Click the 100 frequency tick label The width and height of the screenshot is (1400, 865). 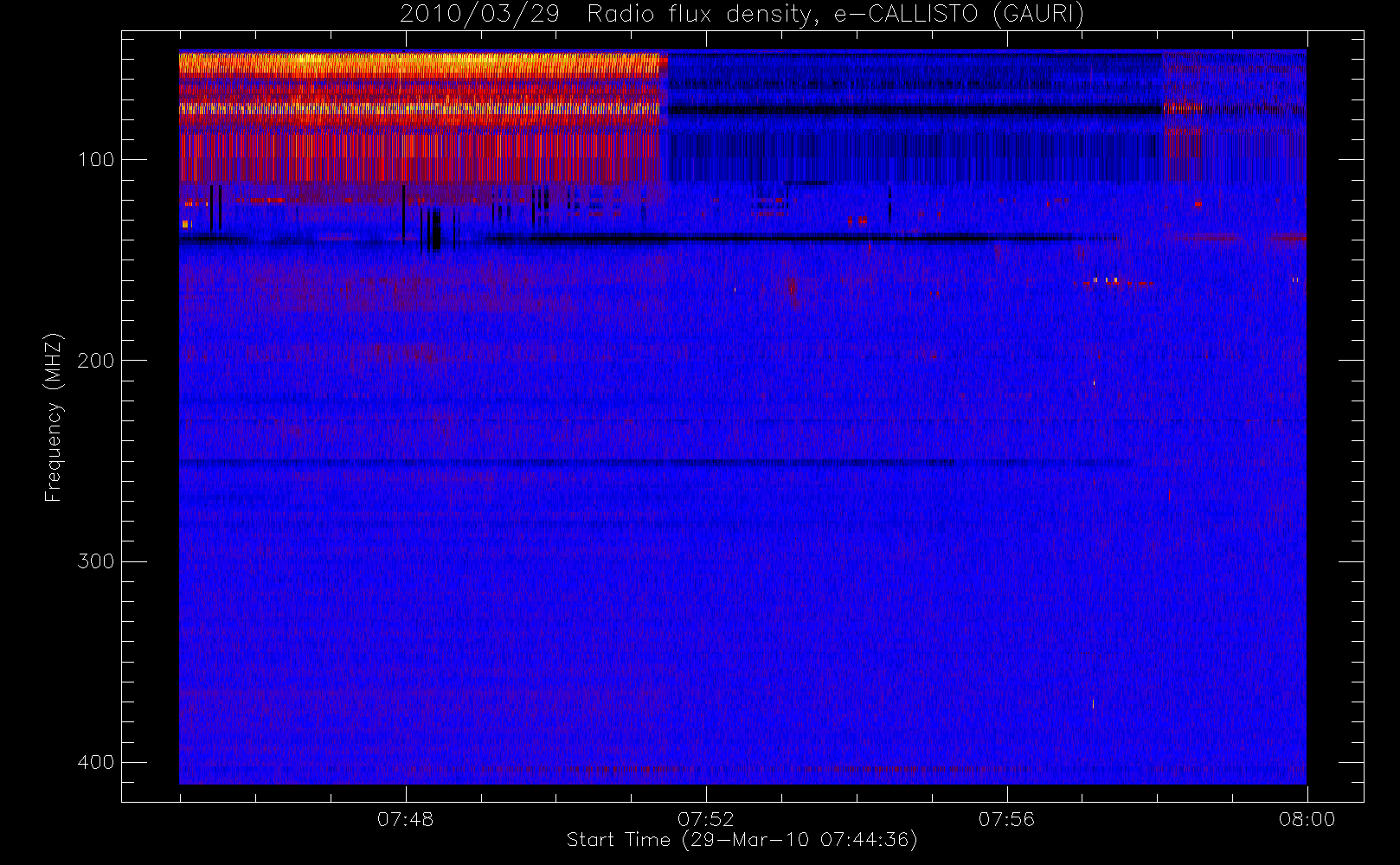pos(95,160)
